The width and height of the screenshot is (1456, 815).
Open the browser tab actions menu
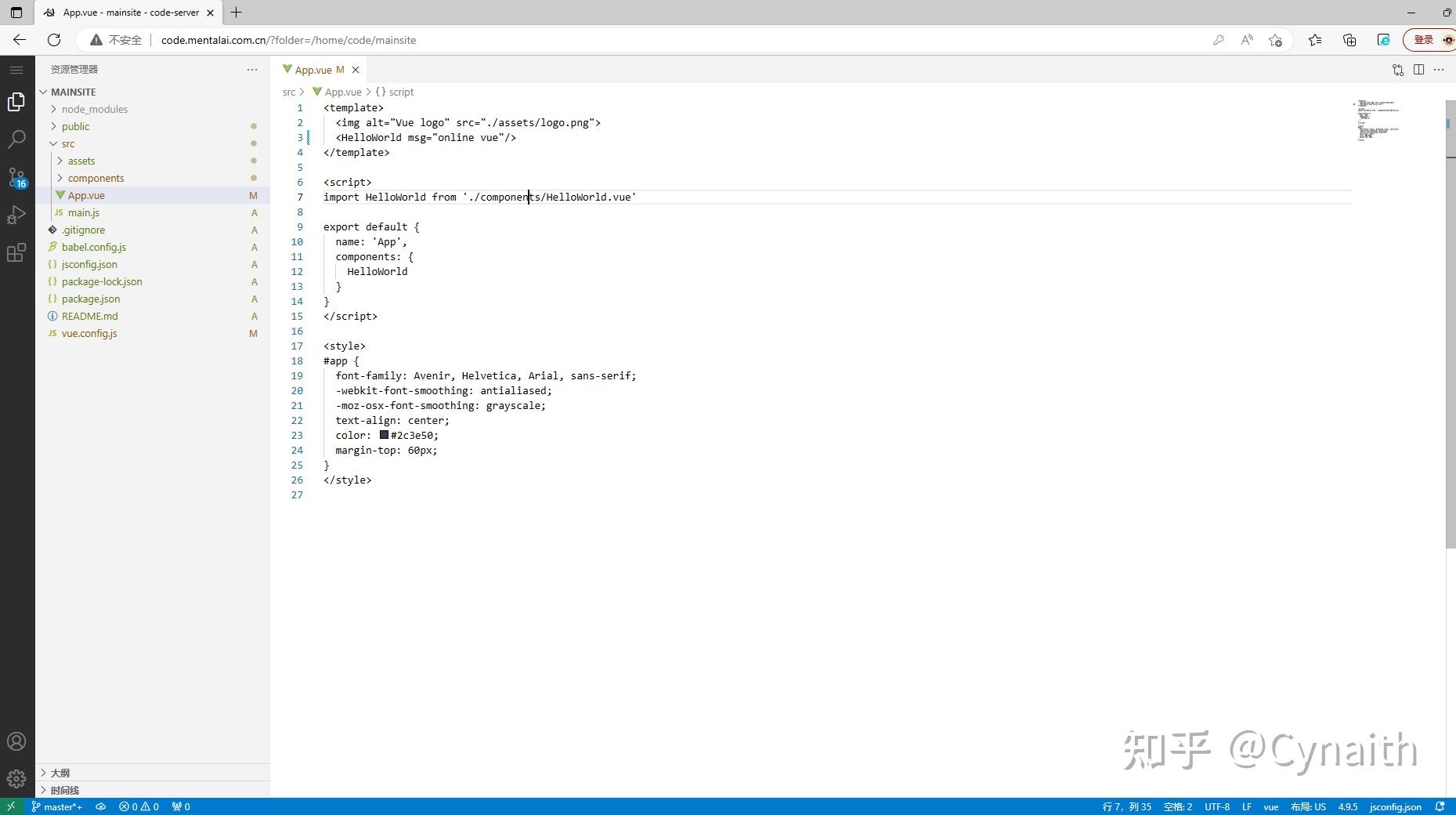(x=16, y=13)
